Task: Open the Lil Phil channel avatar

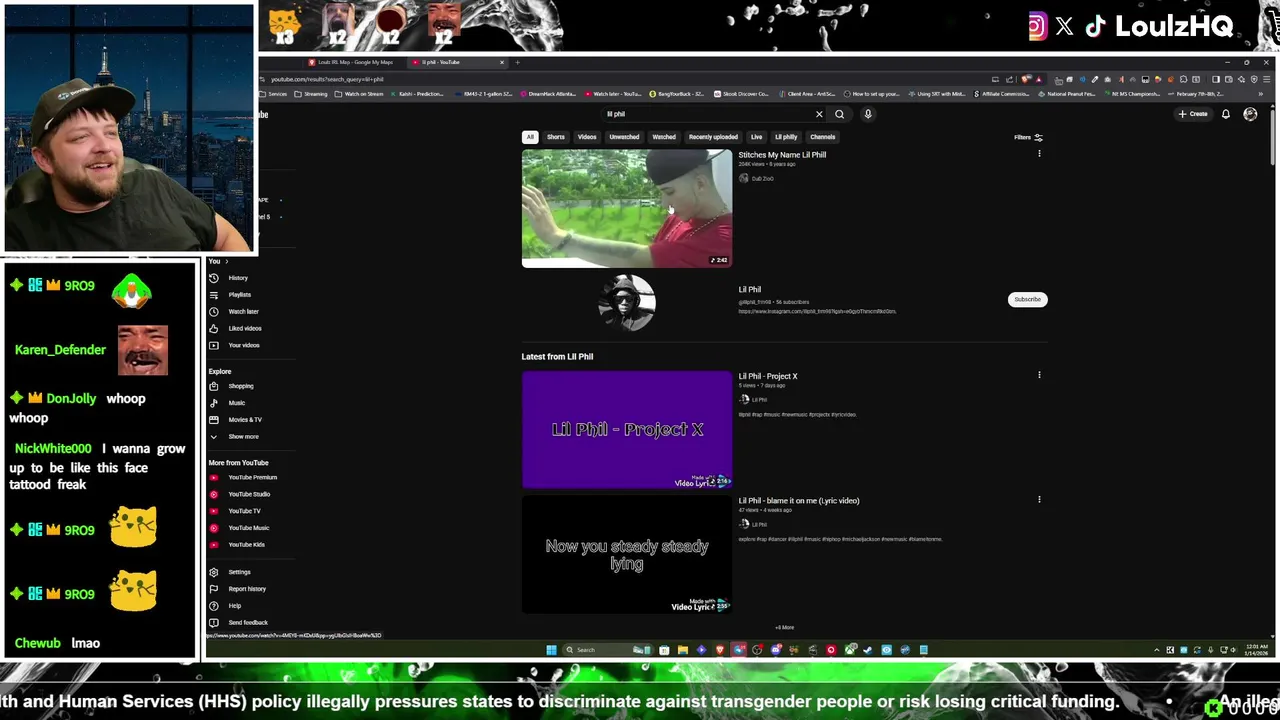Action: point(627,302)
